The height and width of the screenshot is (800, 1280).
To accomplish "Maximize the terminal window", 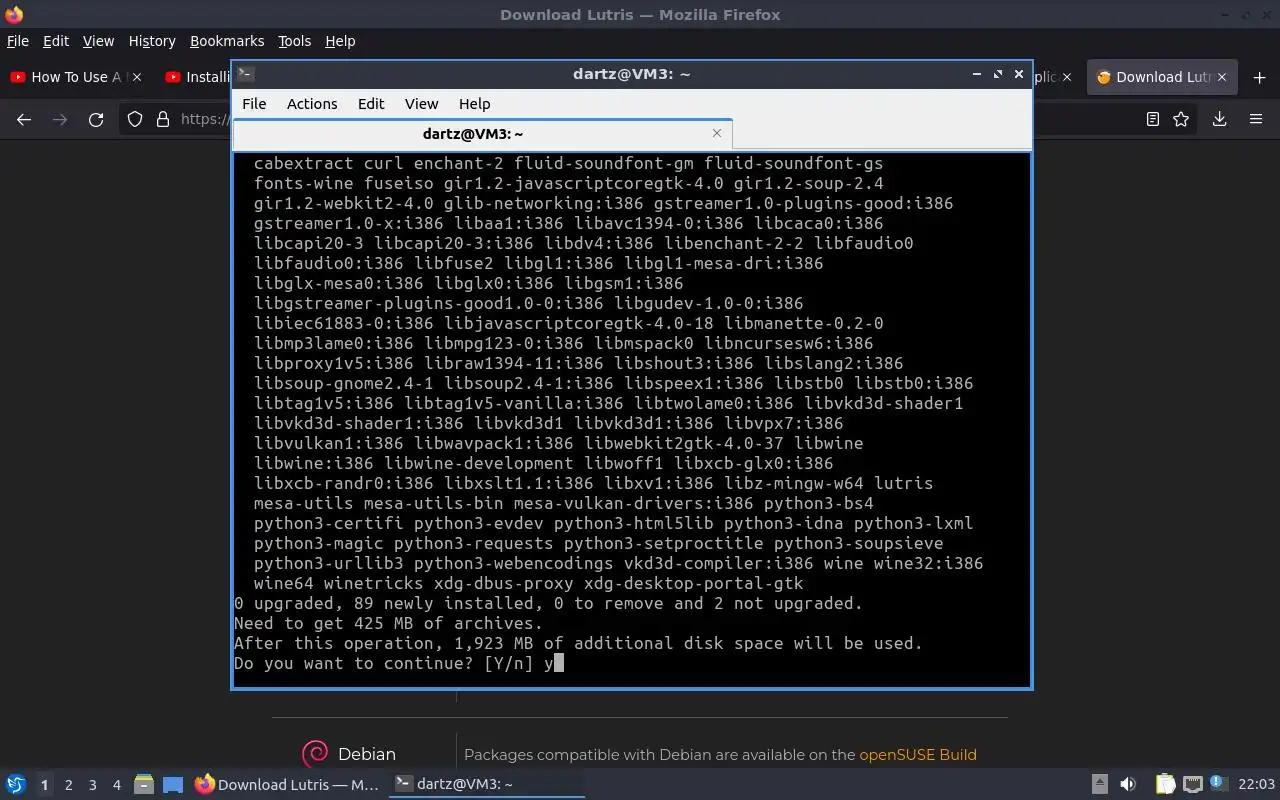I will (x=998, y=74).
